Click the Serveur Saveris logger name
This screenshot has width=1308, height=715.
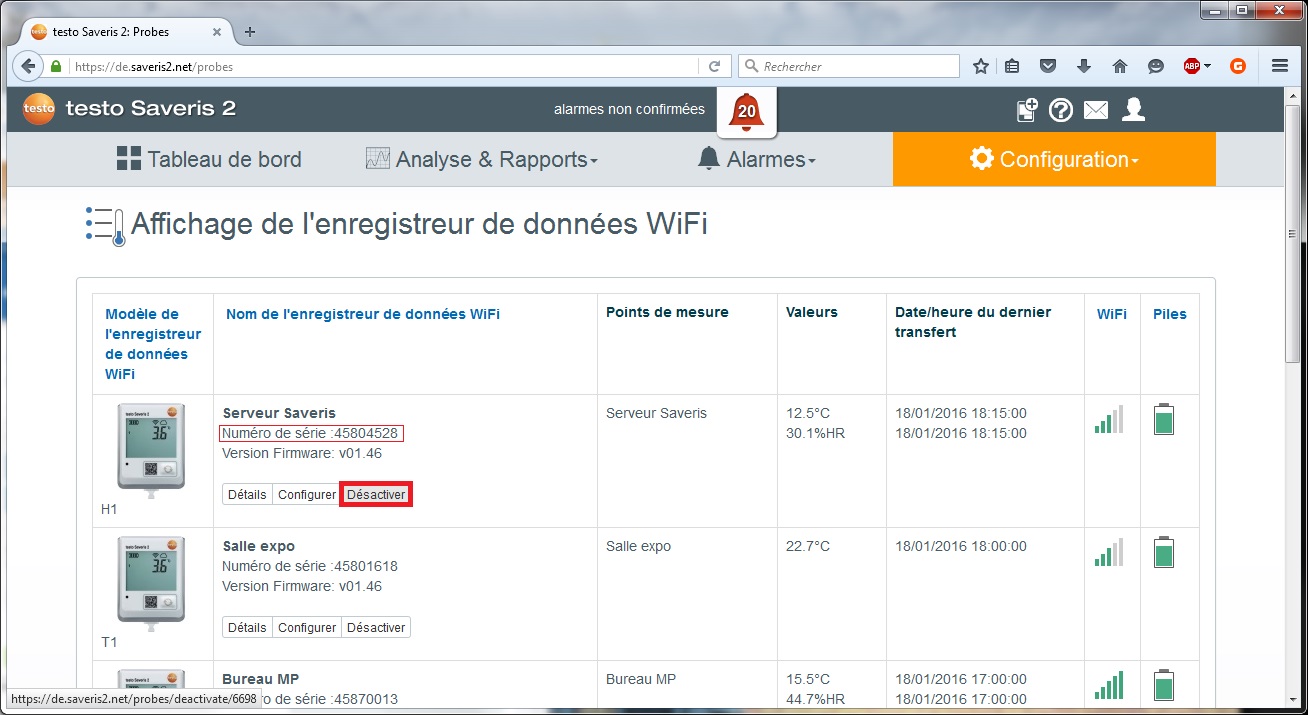(x=279, y=413)
